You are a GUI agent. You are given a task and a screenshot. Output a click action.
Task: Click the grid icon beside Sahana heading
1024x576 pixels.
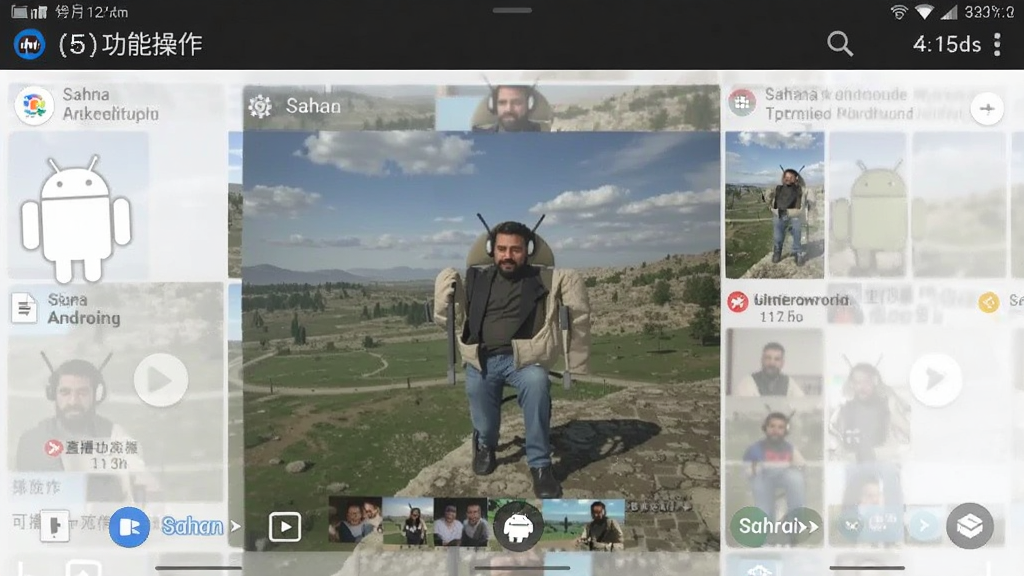coord(742,103)
